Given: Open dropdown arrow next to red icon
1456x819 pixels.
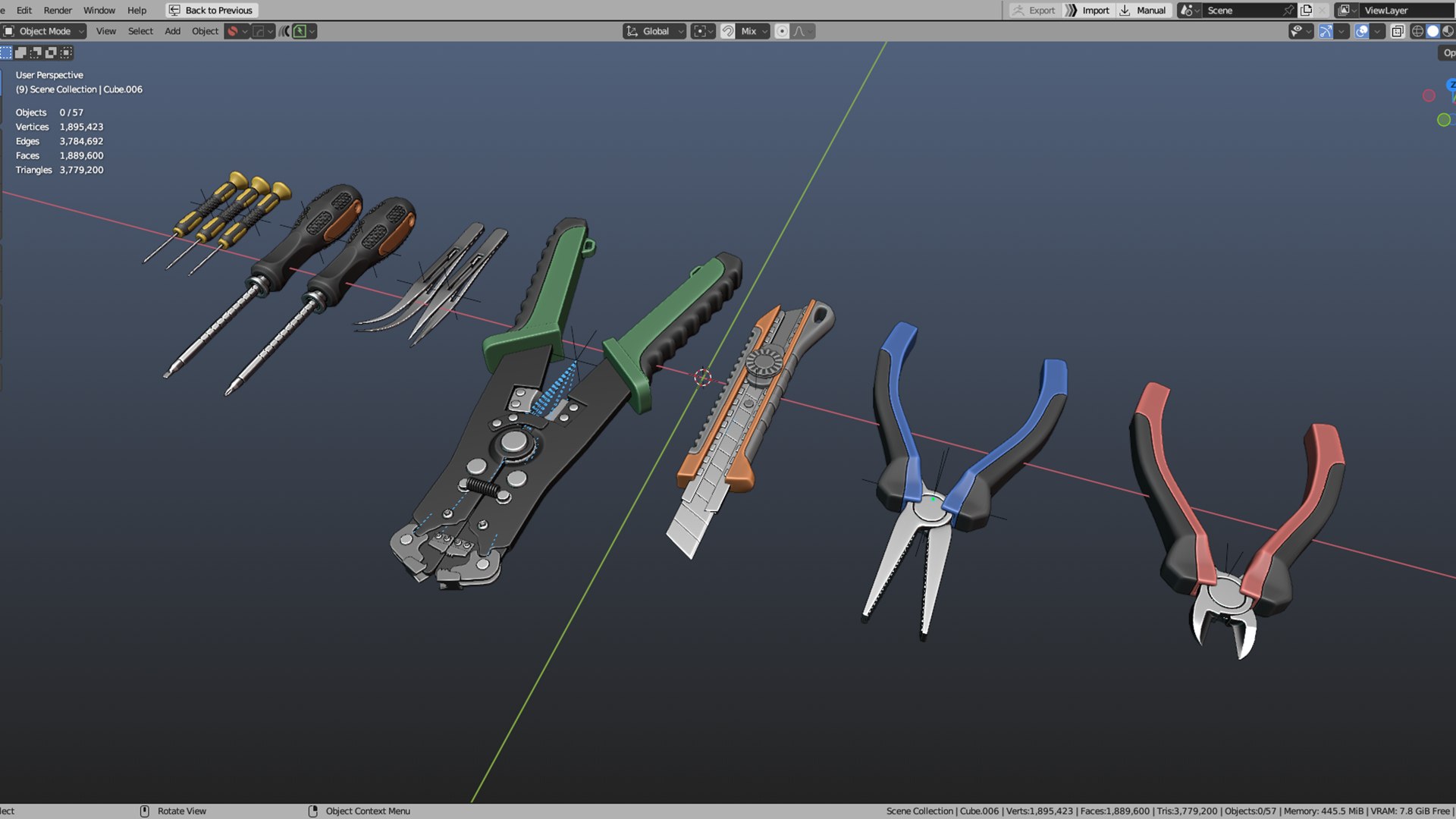Looking at the screenshot, I should pyautogui.click(x=245, y=31).
